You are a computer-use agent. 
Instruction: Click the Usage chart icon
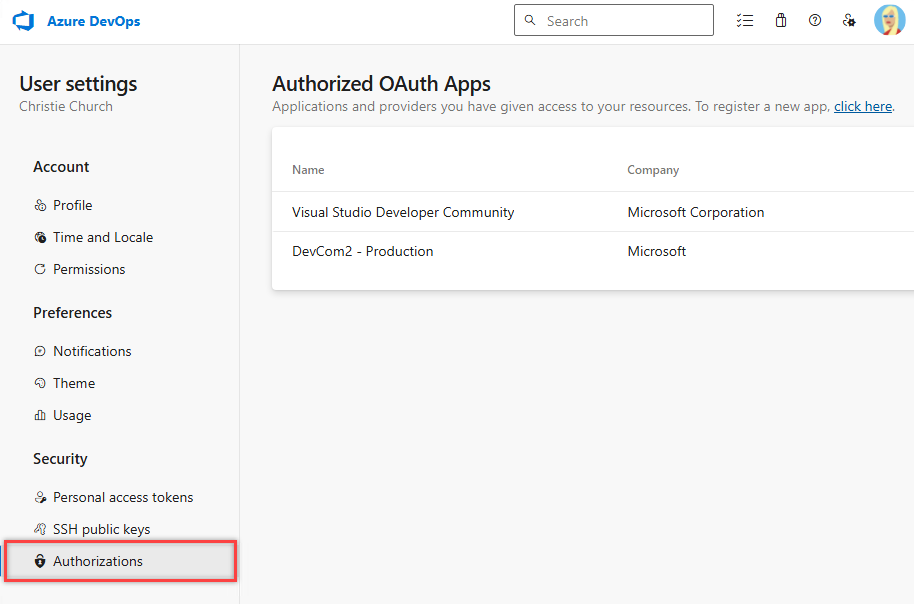click(41, 415)
